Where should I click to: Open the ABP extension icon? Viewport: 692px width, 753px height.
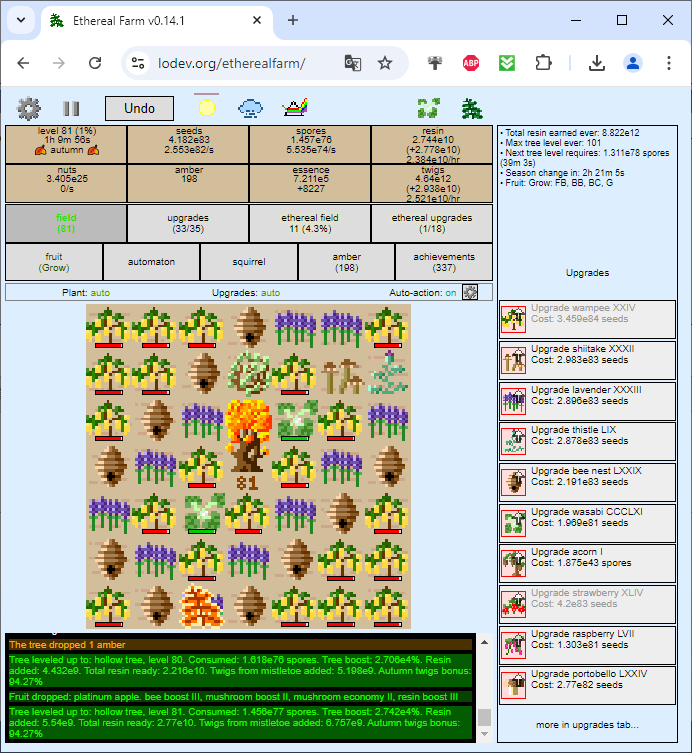coord(471,63)
